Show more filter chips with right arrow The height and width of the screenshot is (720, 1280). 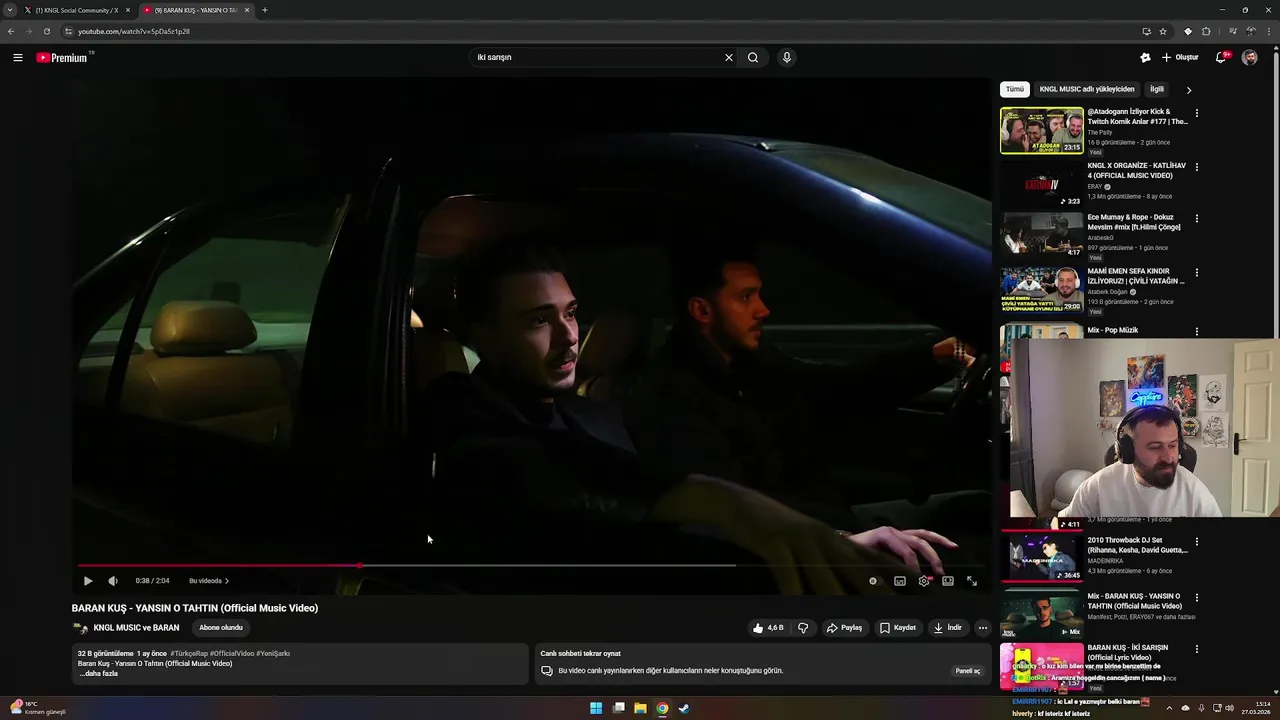click(1189, 90)
